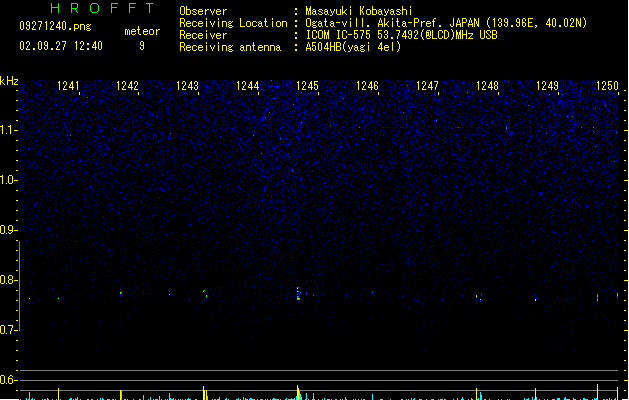629x400 pixels.
Task: Click the date stamp 02.09.27 12:40
Action: 61,46
